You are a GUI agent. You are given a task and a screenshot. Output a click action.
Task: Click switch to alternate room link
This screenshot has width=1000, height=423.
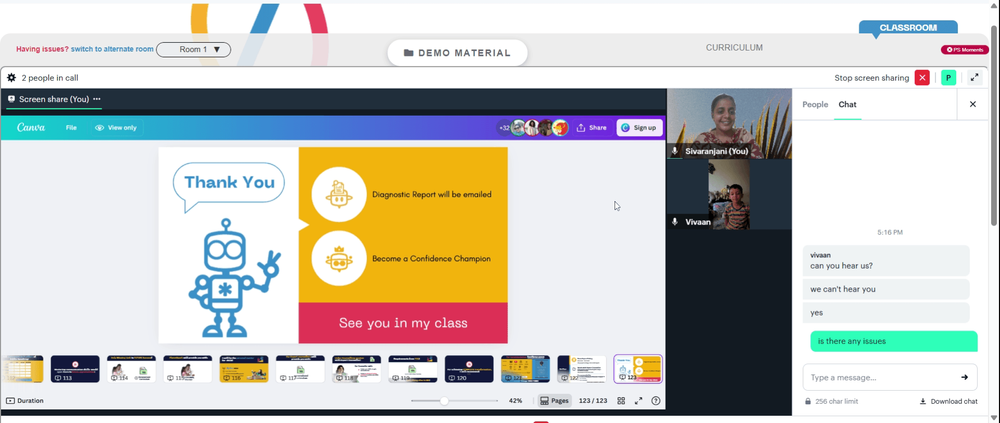coord(112,49)
